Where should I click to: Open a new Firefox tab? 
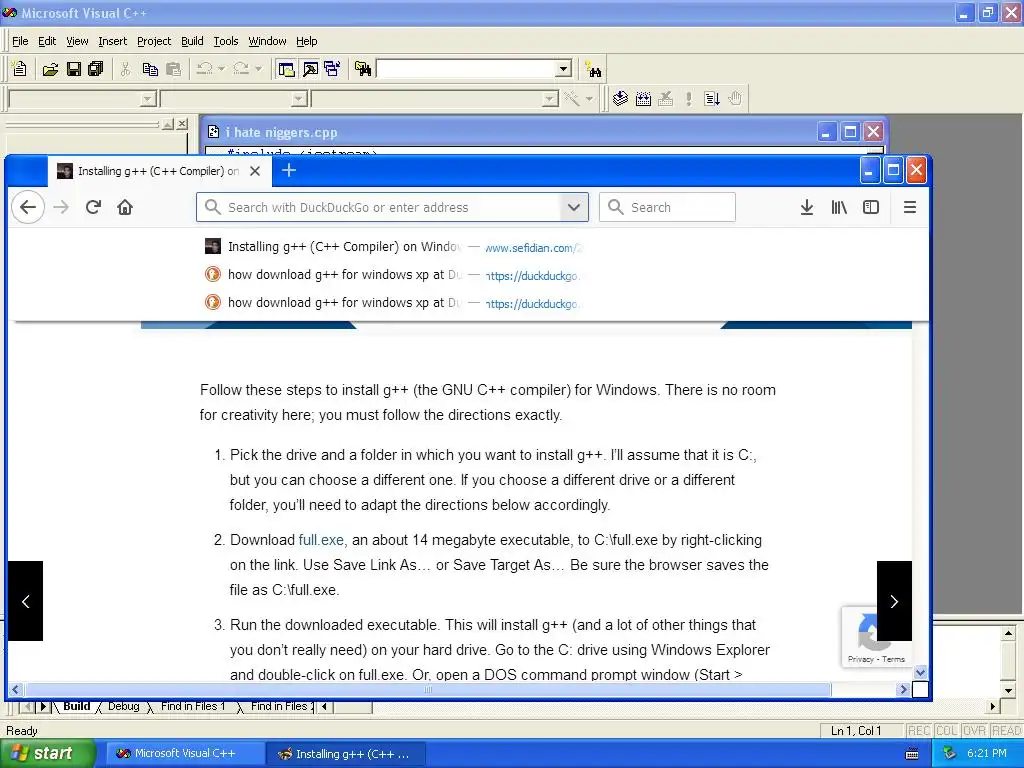[x=289, y=170]
